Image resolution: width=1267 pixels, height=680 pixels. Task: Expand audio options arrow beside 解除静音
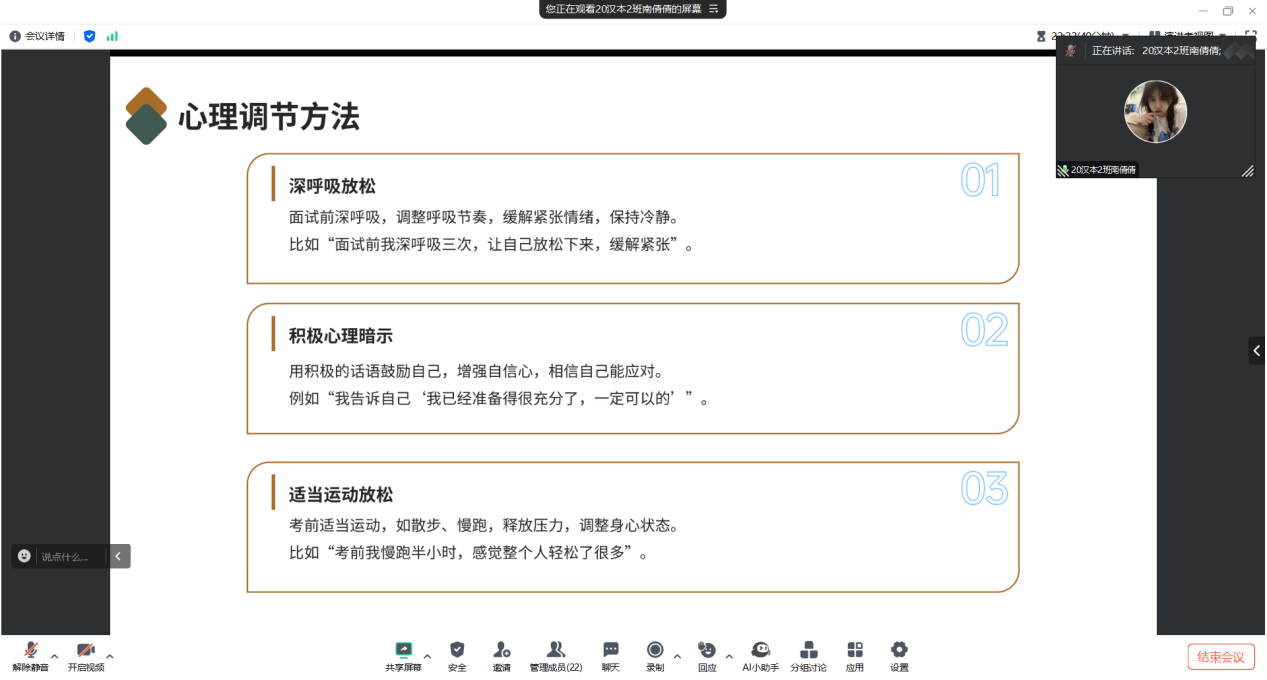coord(55,656)
